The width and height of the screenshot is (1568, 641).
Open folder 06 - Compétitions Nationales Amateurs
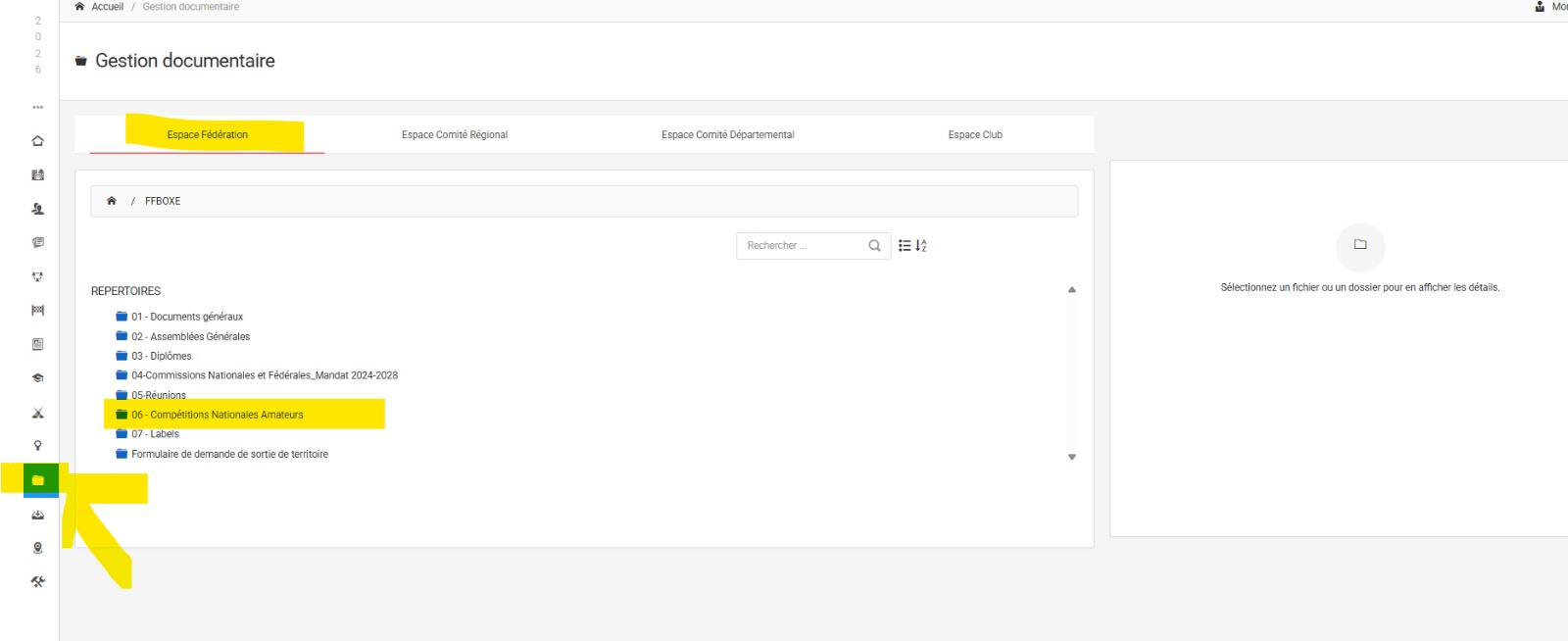point(217,415)
